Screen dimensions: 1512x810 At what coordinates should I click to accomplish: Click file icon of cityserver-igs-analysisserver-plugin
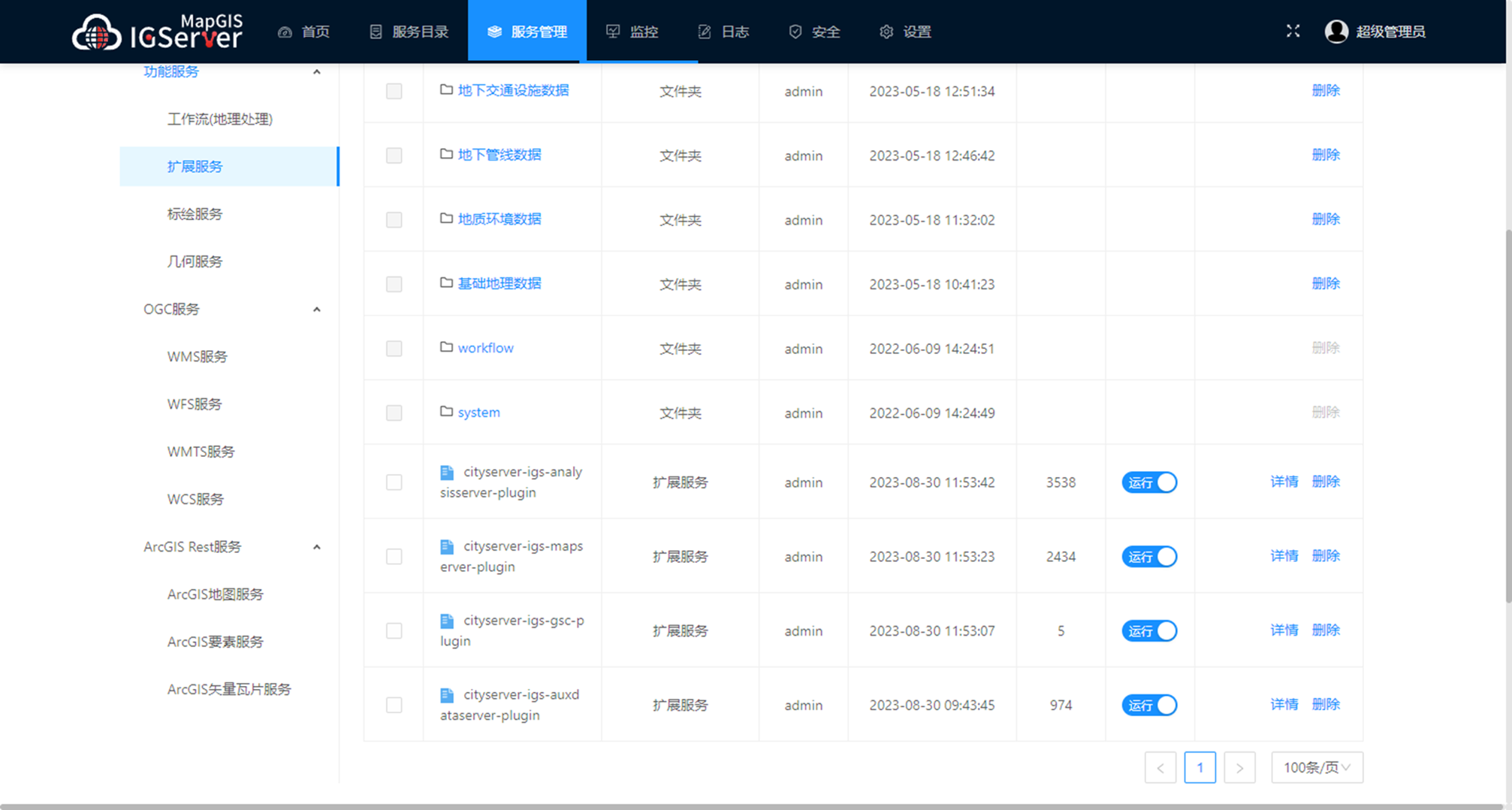447,472
